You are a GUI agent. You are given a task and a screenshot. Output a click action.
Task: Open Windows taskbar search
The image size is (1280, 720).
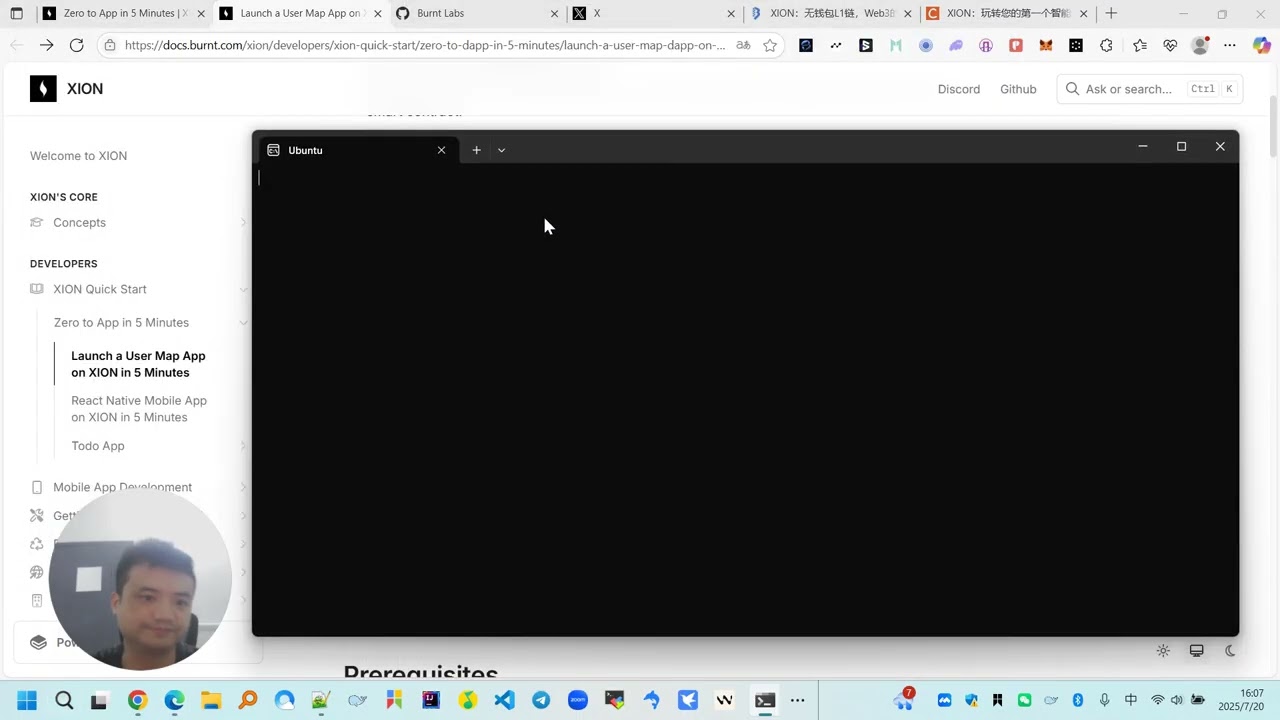click(x=64, y=700)
